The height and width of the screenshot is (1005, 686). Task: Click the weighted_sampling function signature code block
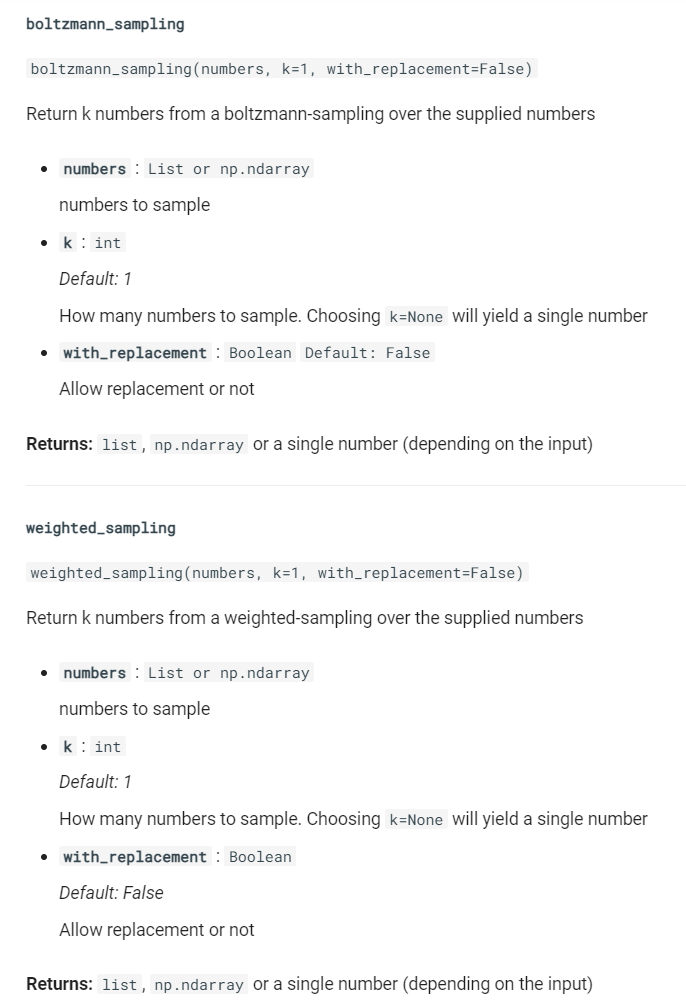click(x=277, y=572)
